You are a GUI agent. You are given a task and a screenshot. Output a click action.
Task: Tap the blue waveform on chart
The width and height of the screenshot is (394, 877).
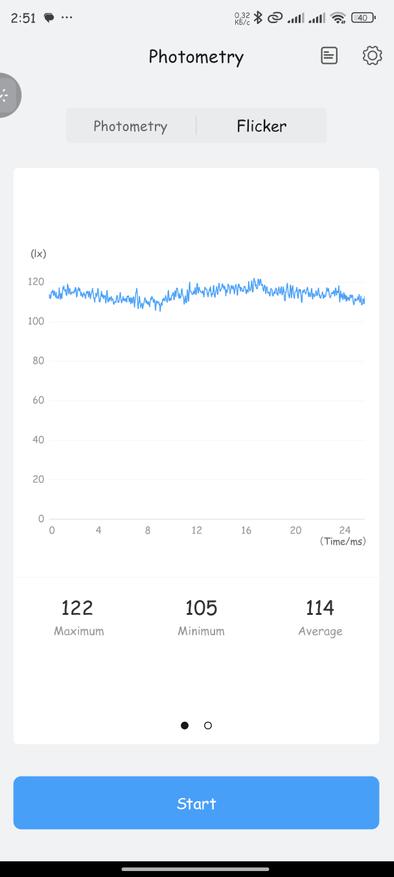(207, 294)
